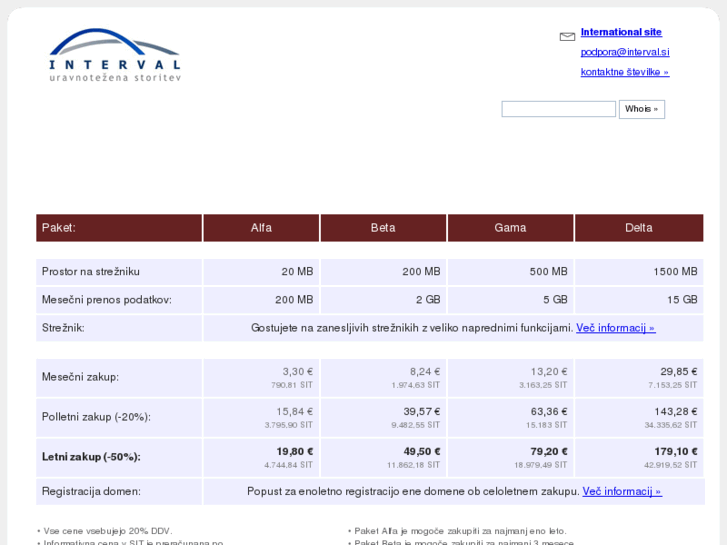Click the Mesečni prenos podatkov label
The image size is (727, 545).
[107, 300]
